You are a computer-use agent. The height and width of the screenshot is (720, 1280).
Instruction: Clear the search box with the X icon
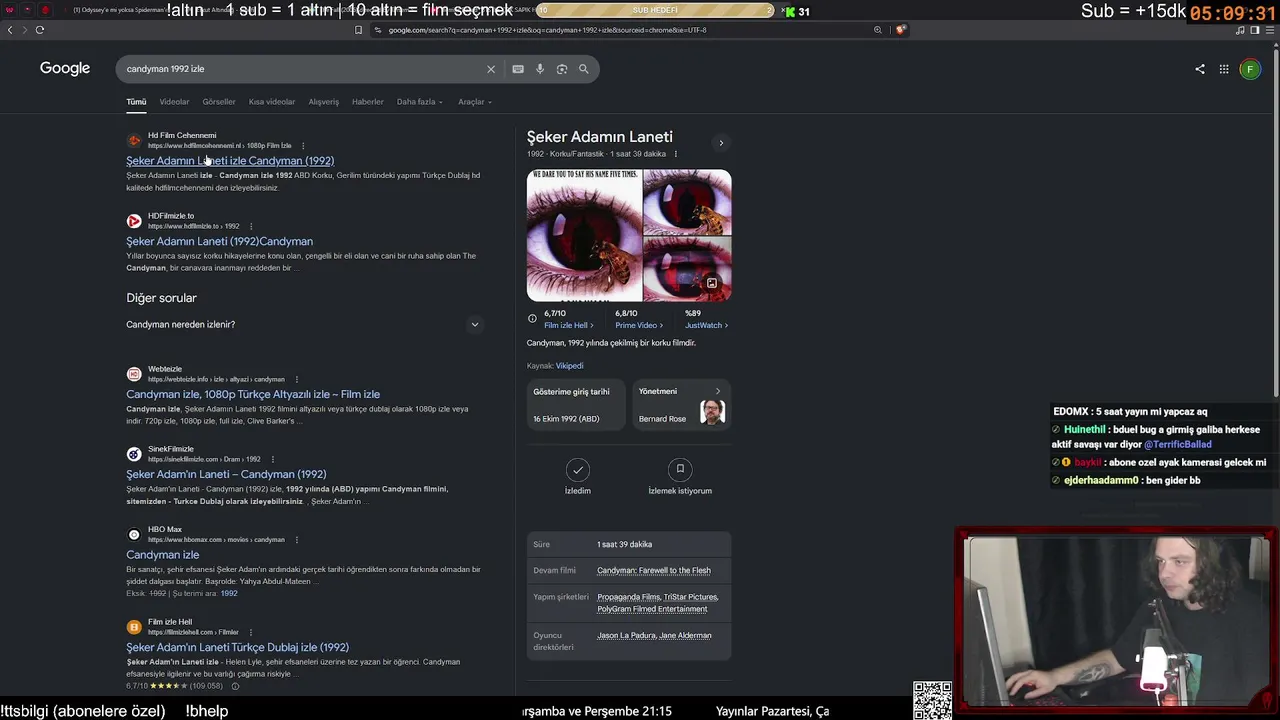pos(491,69)
